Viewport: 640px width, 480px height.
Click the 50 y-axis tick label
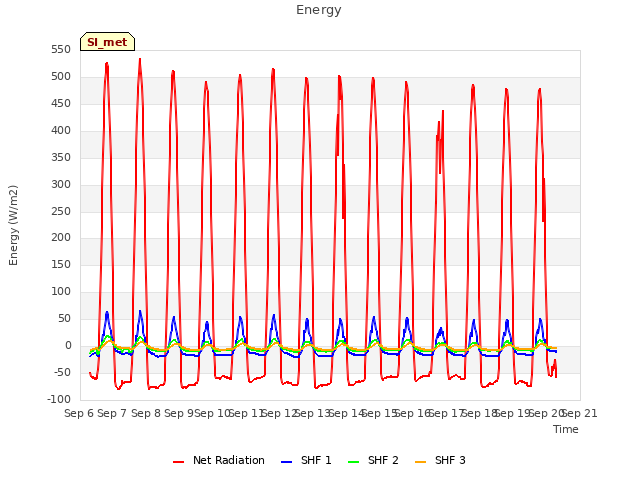click(x=64, y=318)
